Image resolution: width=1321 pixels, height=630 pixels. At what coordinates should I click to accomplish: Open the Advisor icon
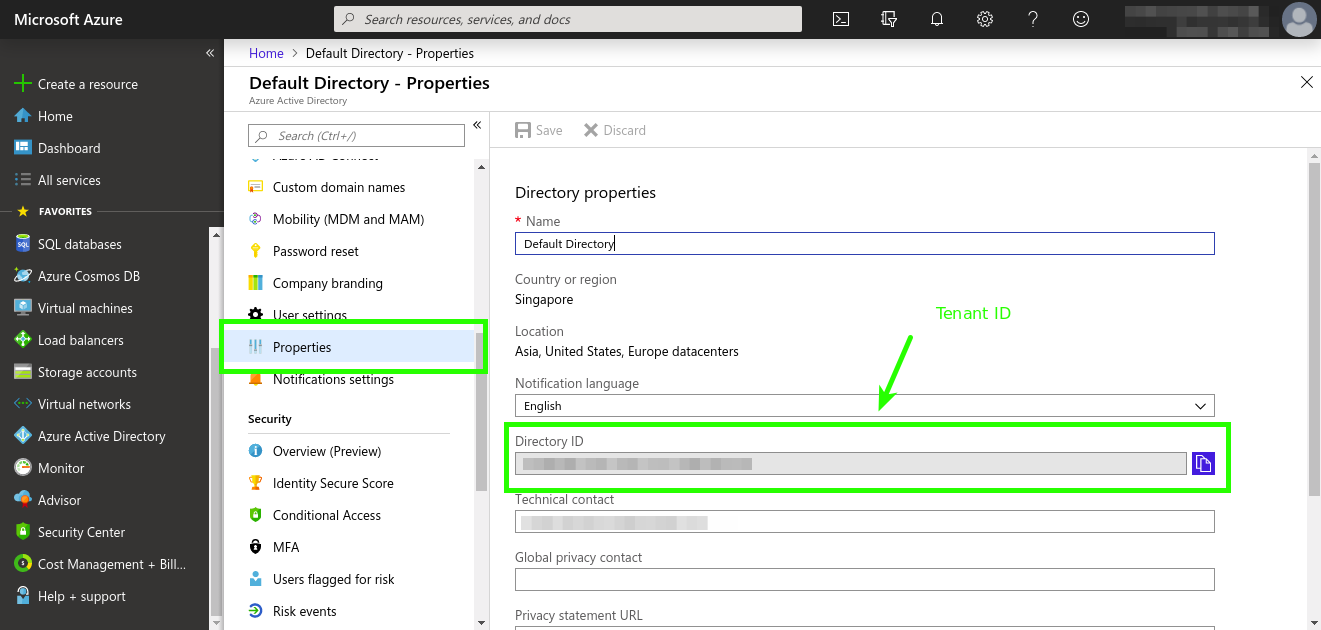click(23, 500)
